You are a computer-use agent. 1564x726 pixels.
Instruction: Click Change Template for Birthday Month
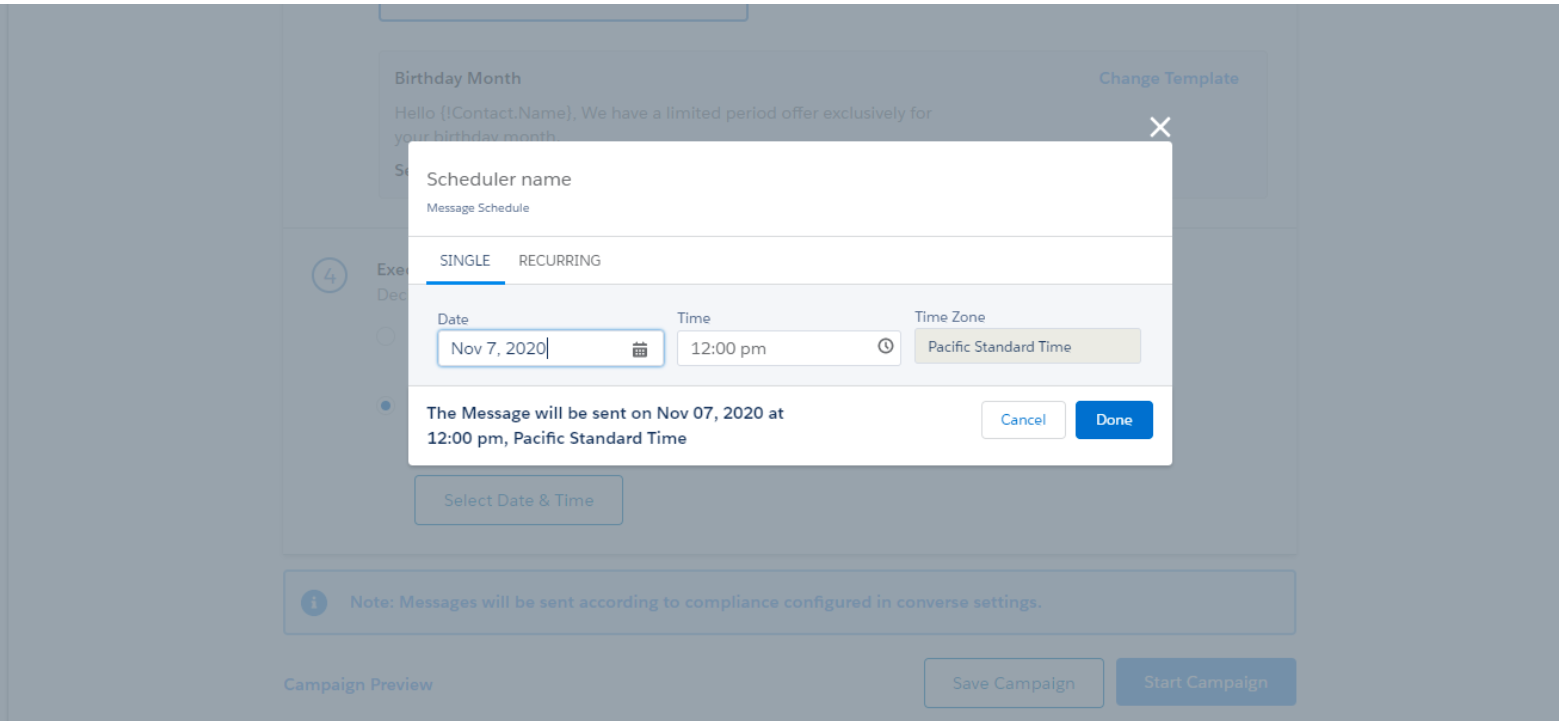point(1168,78)
